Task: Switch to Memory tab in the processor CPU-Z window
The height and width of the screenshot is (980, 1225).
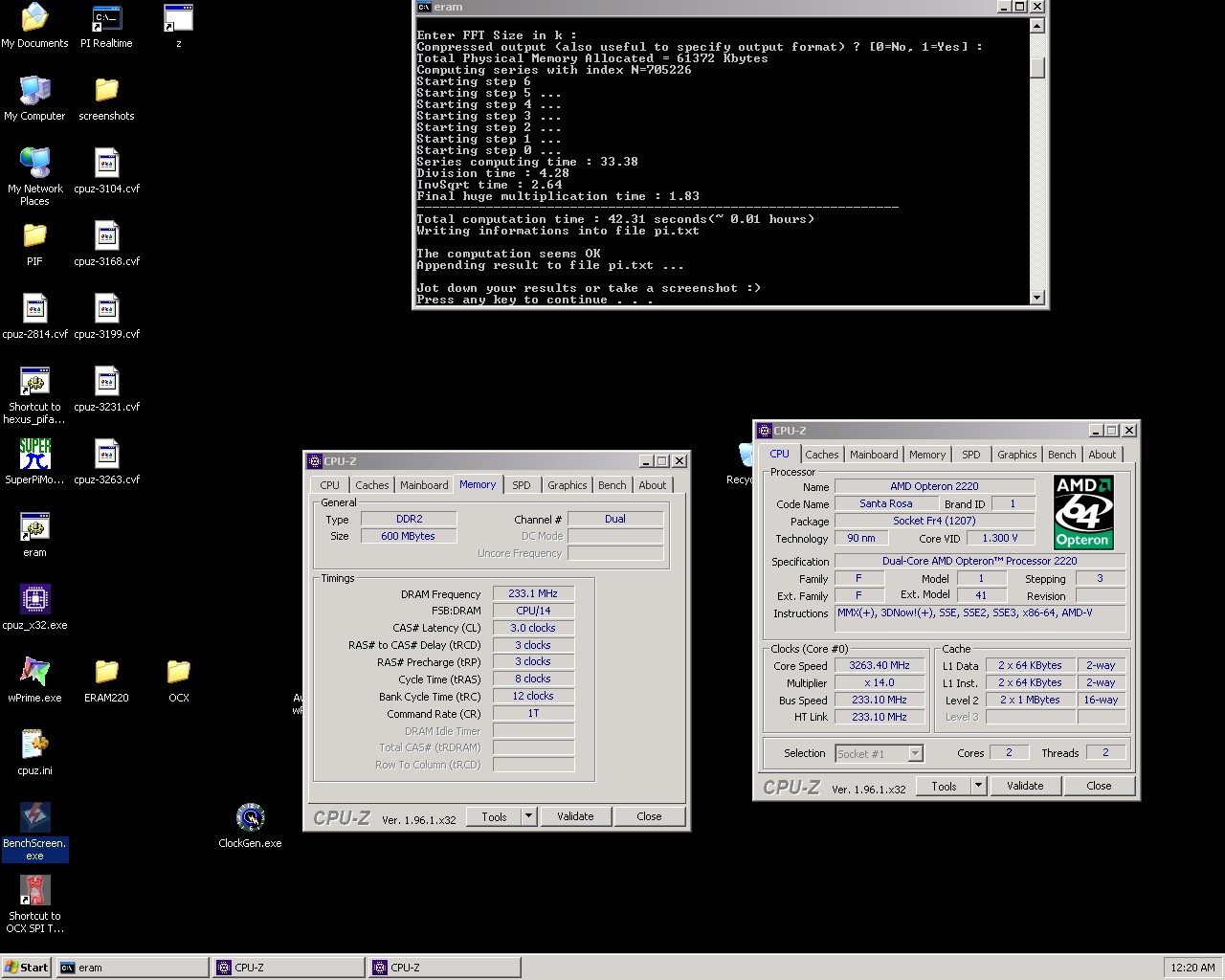Action: 926,455
